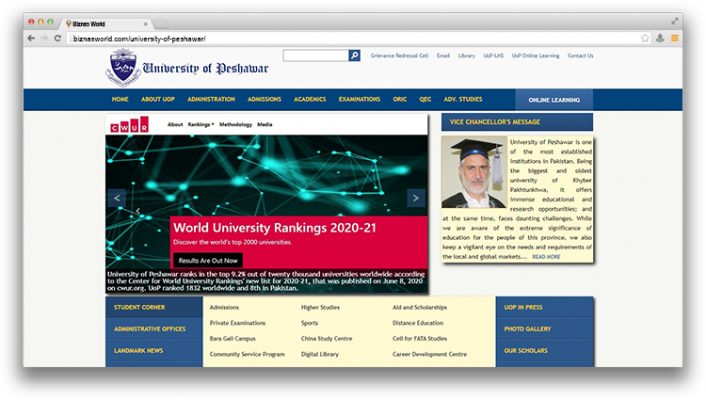Expand the Rankings dropdown in banner
706x400 pixels.
[201, 124]
